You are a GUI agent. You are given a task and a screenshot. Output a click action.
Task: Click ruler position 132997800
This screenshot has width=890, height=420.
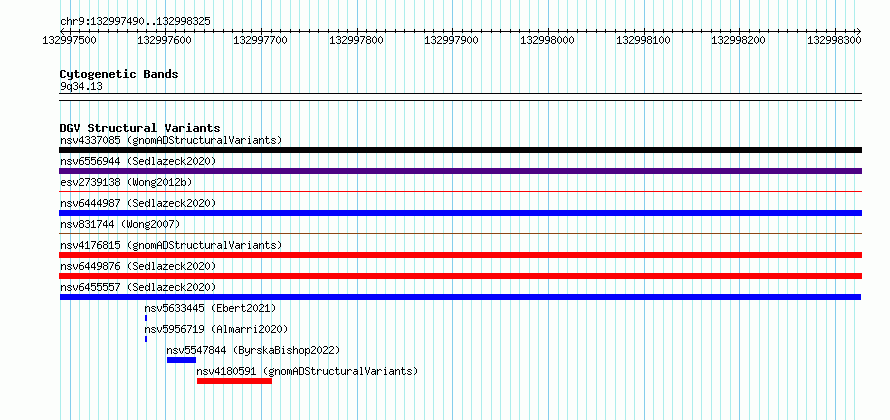point(356,40)
